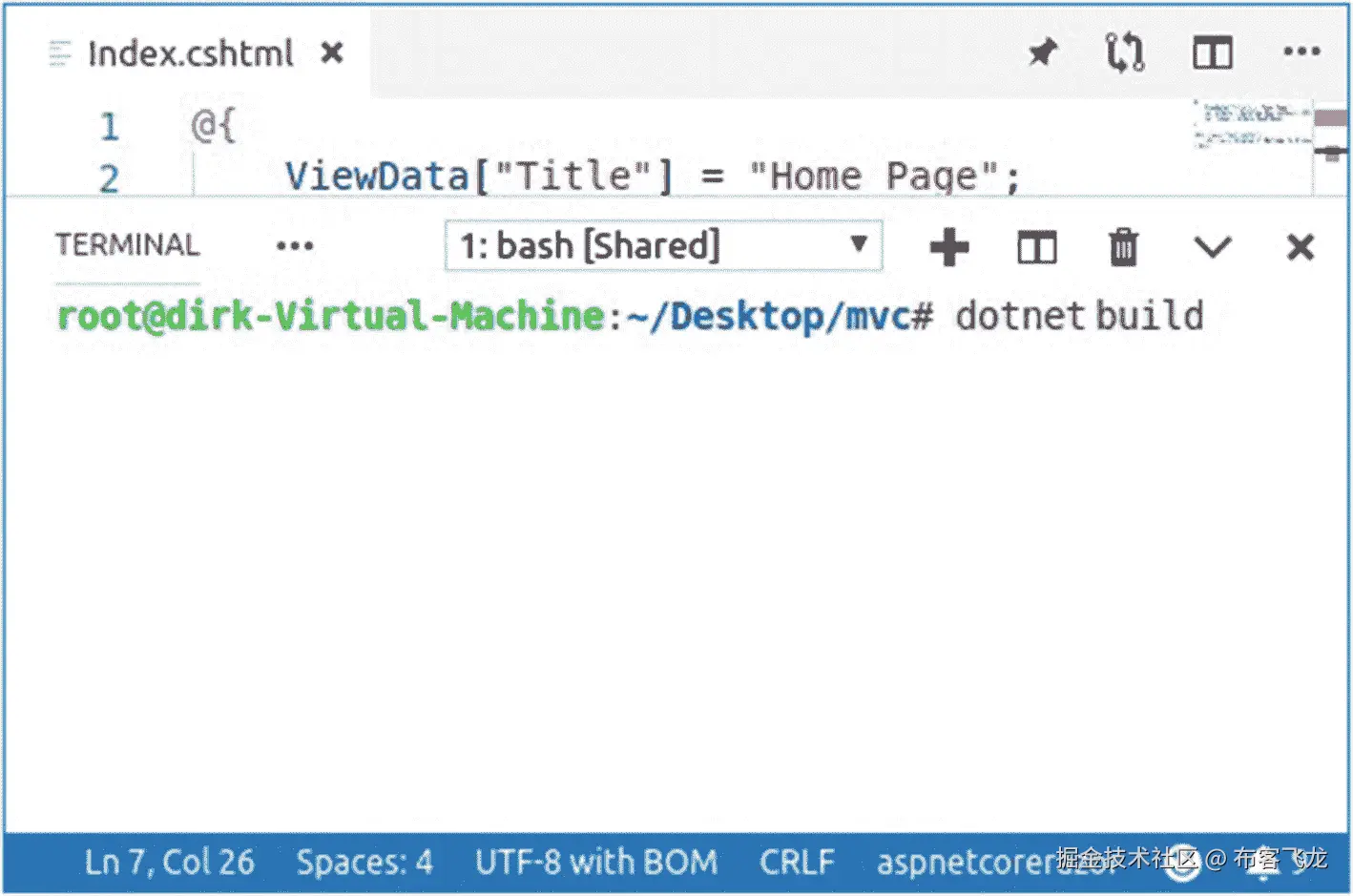Open the terminal selector dropdown
This screenshot has width=1353, height=896.
663,245
